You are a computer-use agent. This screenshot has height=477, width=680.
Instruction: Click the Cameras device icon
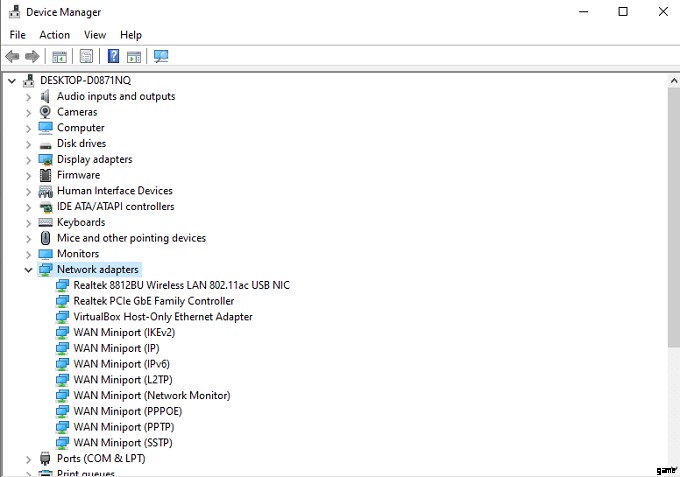(45, 112)
